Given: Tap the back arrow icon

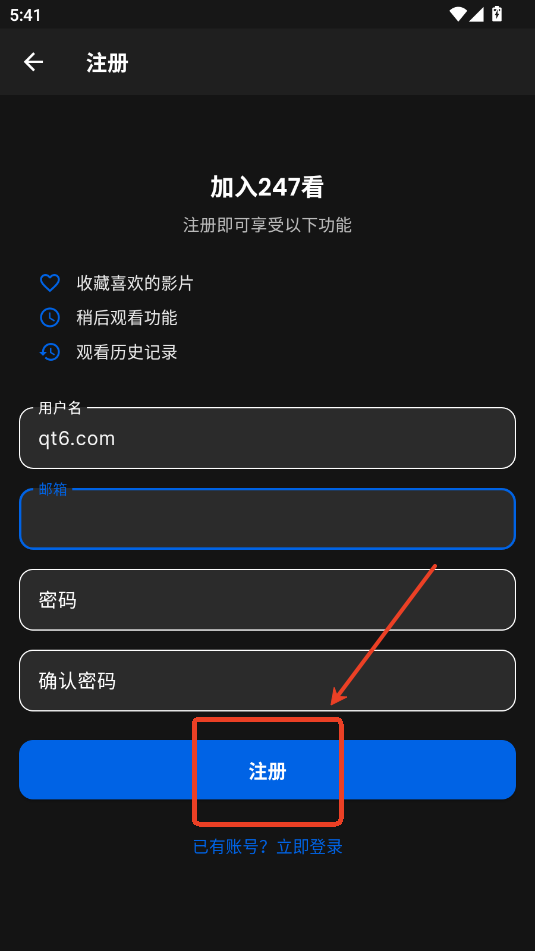Looking at the screenshot, I should click(x=33, y=62).
